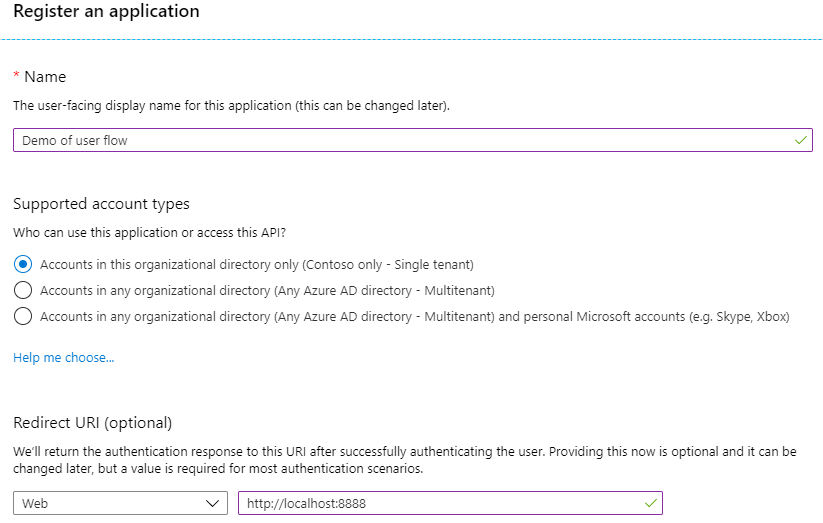This screenshot has width=823, height=523.
Task: Click green checkmark in Name field
Action: (800, 141)
